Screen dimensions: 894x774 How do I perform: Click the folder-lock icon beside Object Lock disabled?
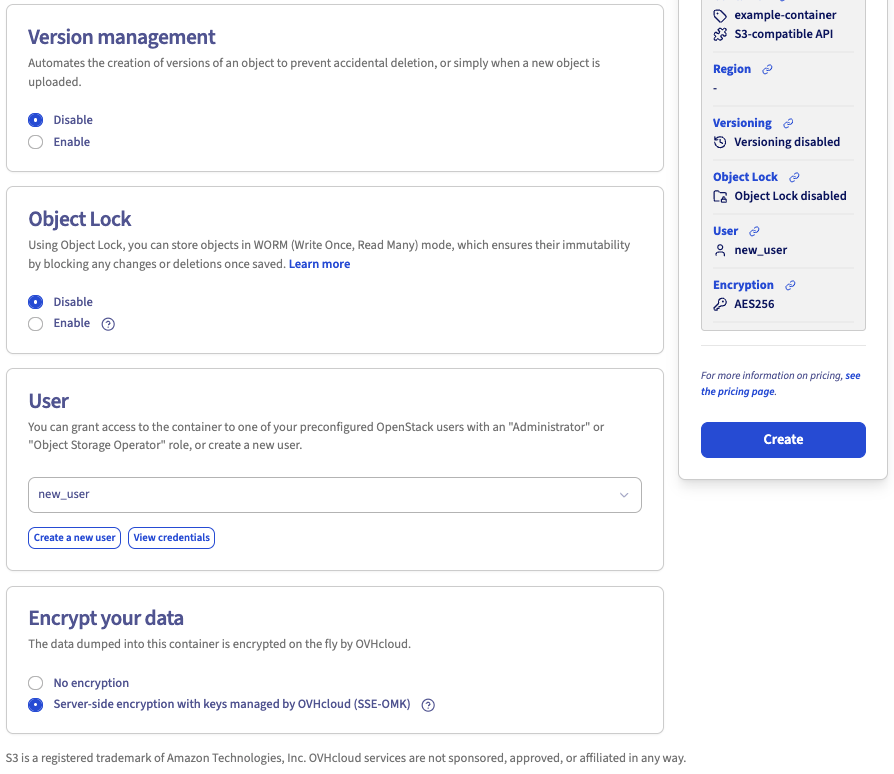pos(720,196)
